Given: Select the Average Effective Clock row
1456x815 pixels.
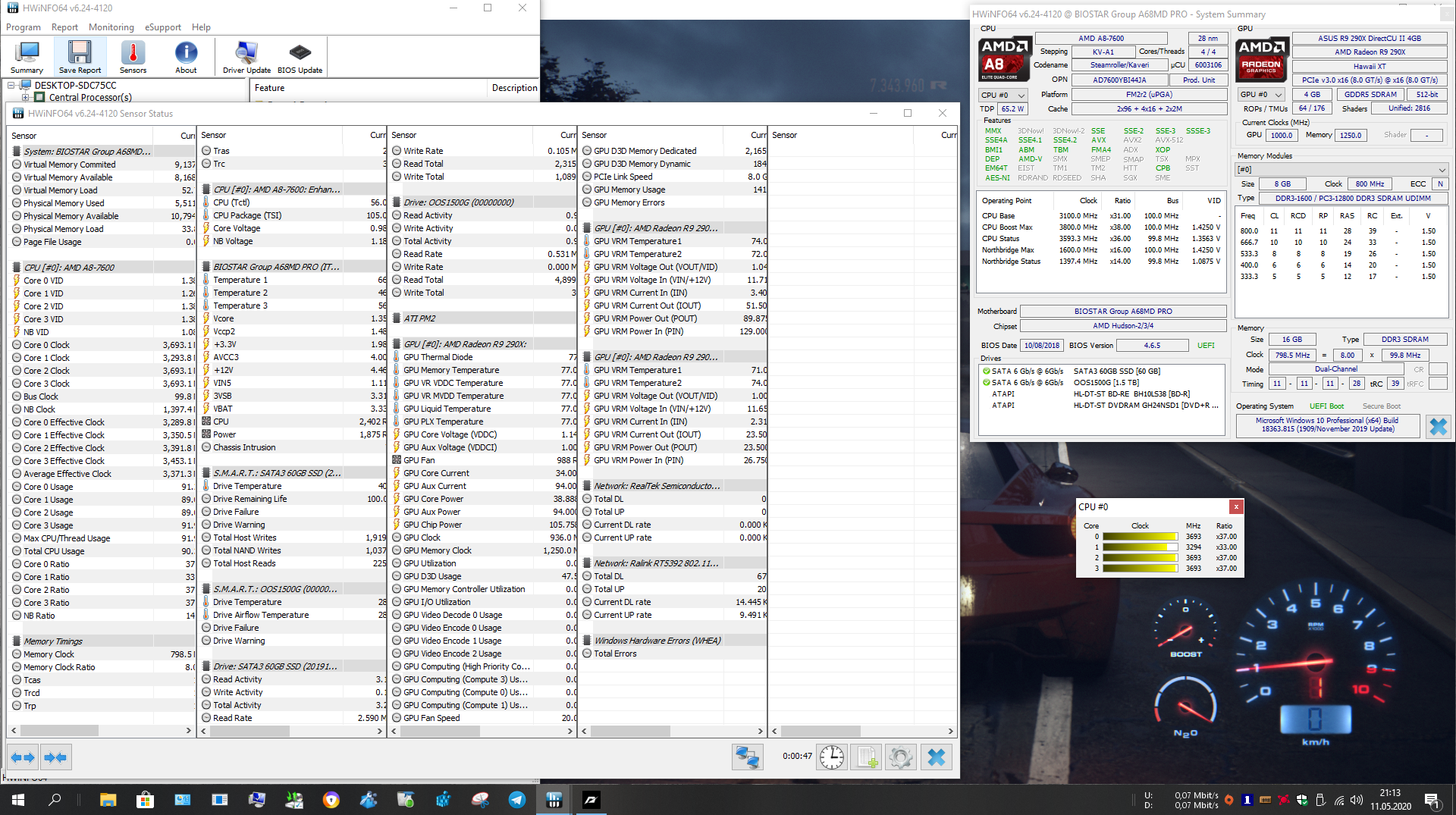Looking at the screenshot, I should point(103,474).
